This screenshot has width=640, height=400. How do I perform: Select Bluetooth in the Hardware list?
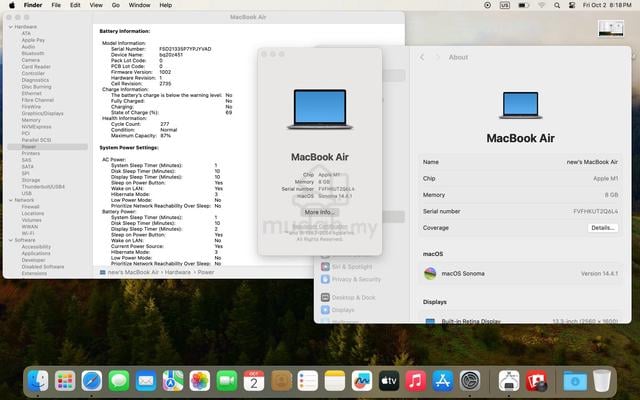coord(33,53)
